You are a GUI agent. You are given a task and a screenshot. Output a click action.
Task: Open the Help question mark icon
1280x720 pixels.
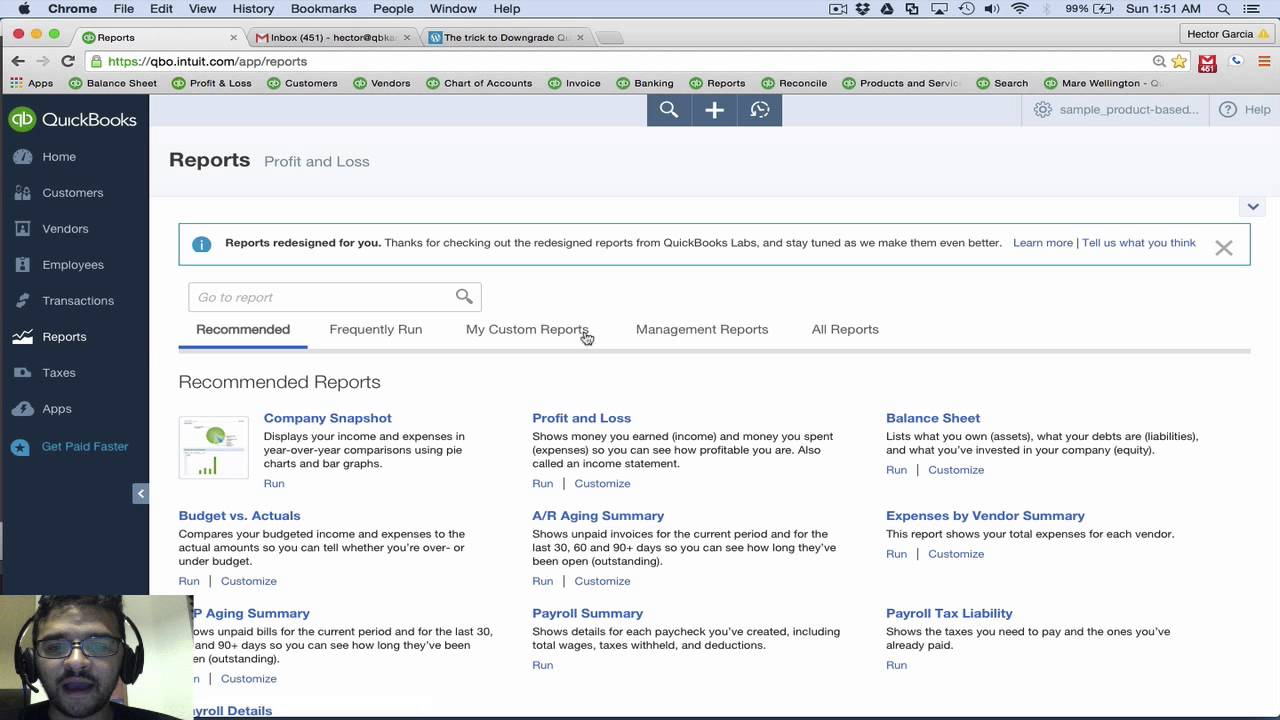pos(1228,110)
